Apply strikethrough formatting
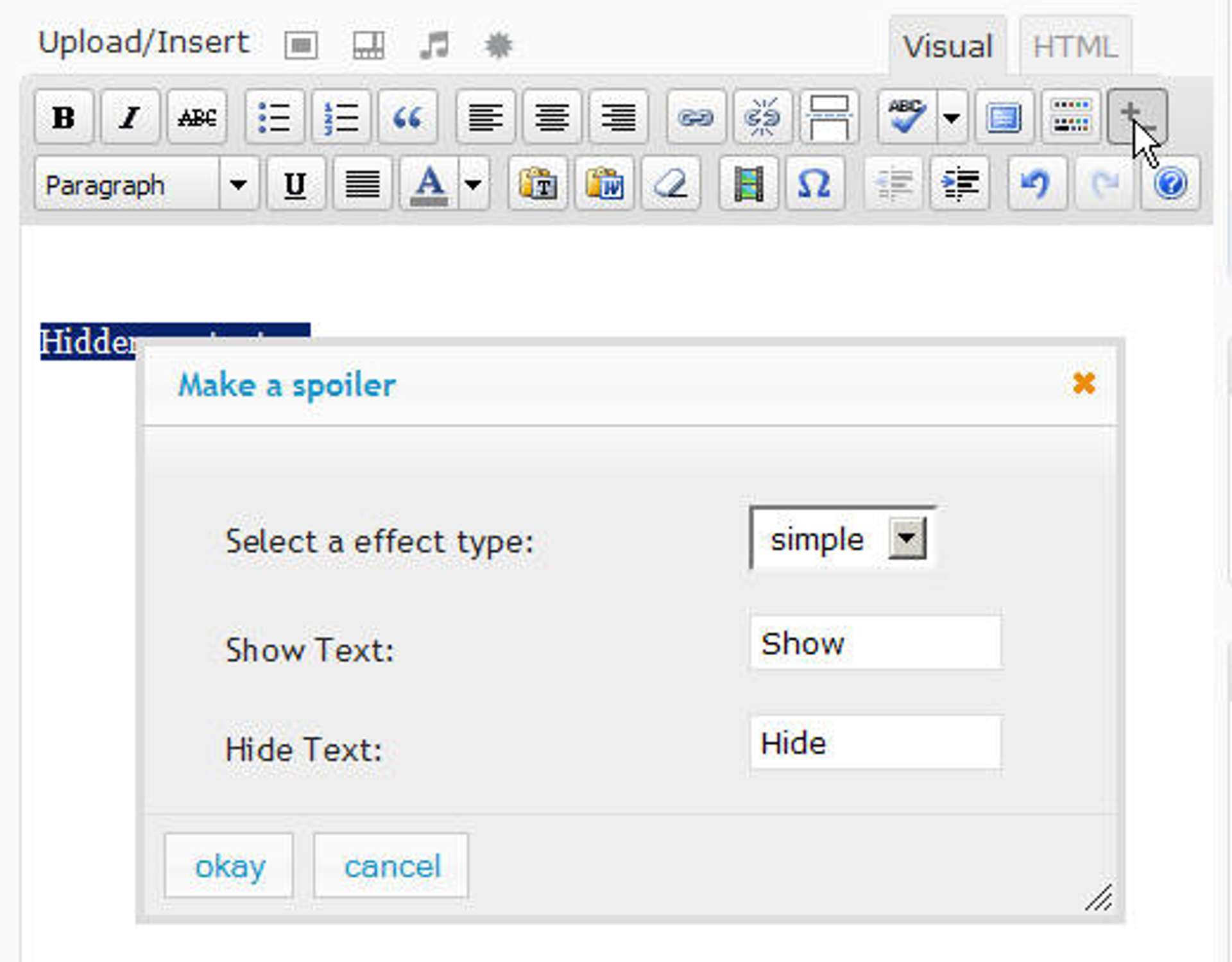The image size is (1232, 962). click(197, 117)
